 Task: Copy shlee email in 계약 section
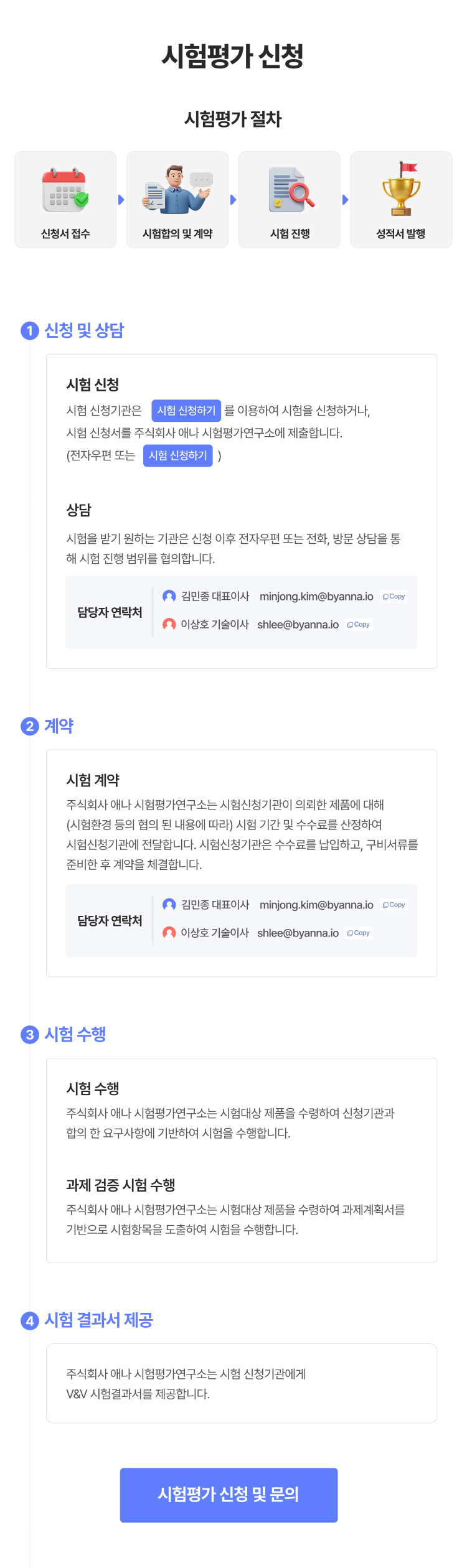click(x=359, y=933)
